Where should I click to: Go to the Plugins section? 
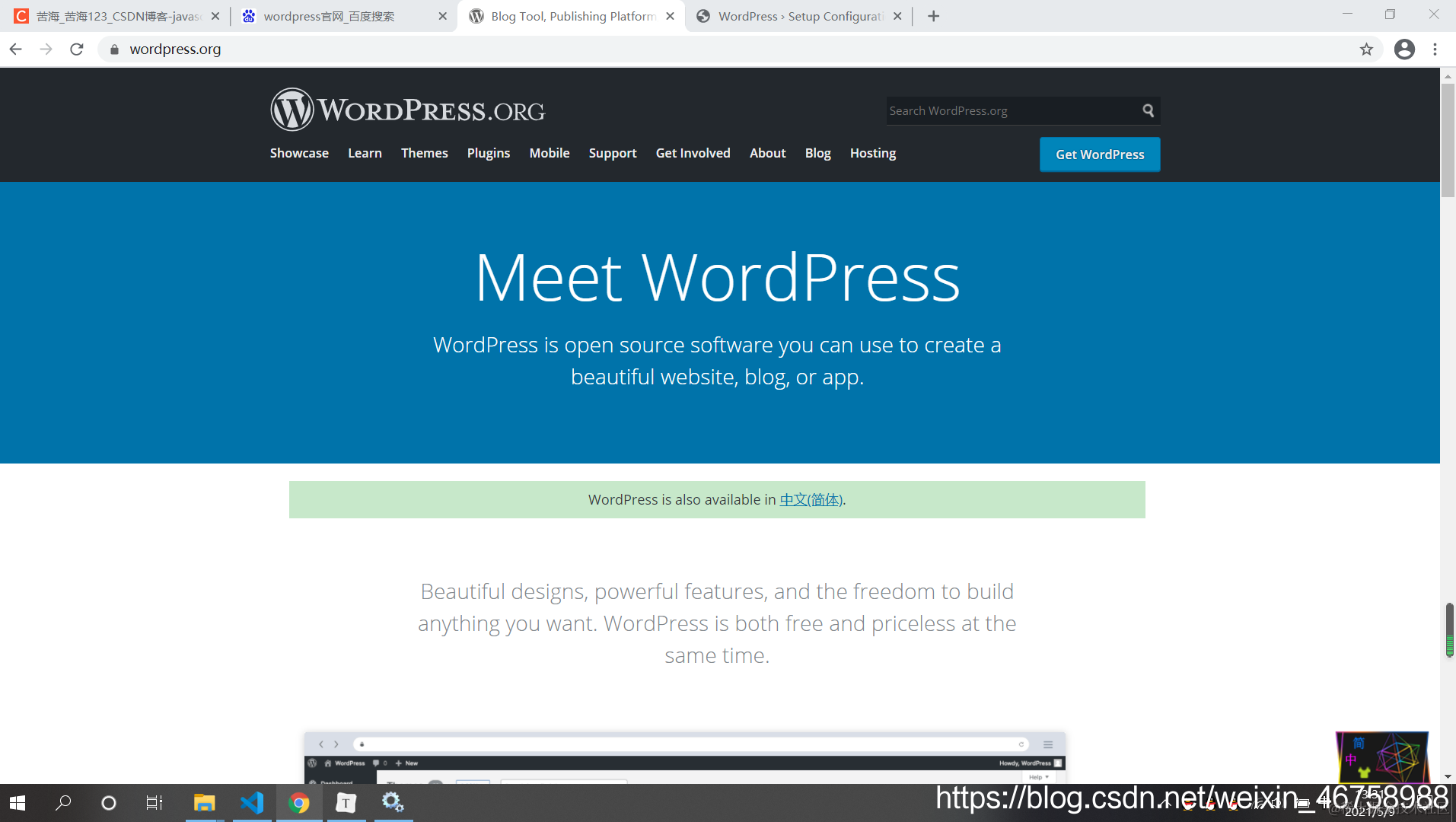[489, 153]
